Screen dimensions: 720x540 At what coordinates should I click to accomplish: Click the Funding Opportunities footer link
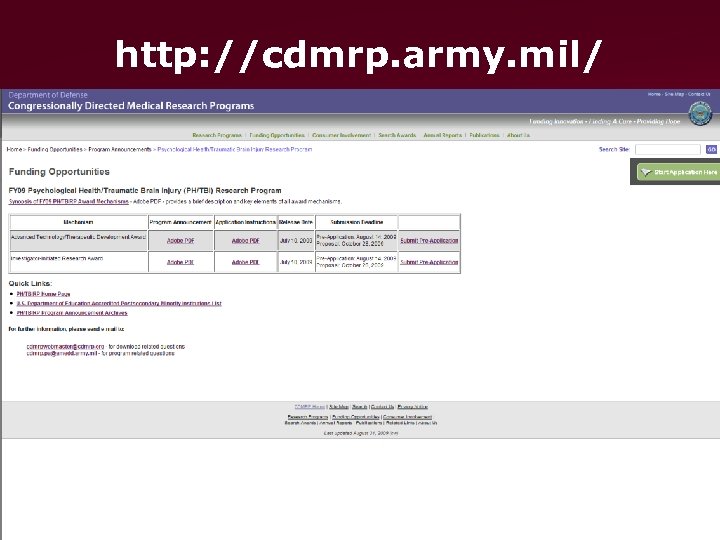pyautogui.click(x=356, y=417)
